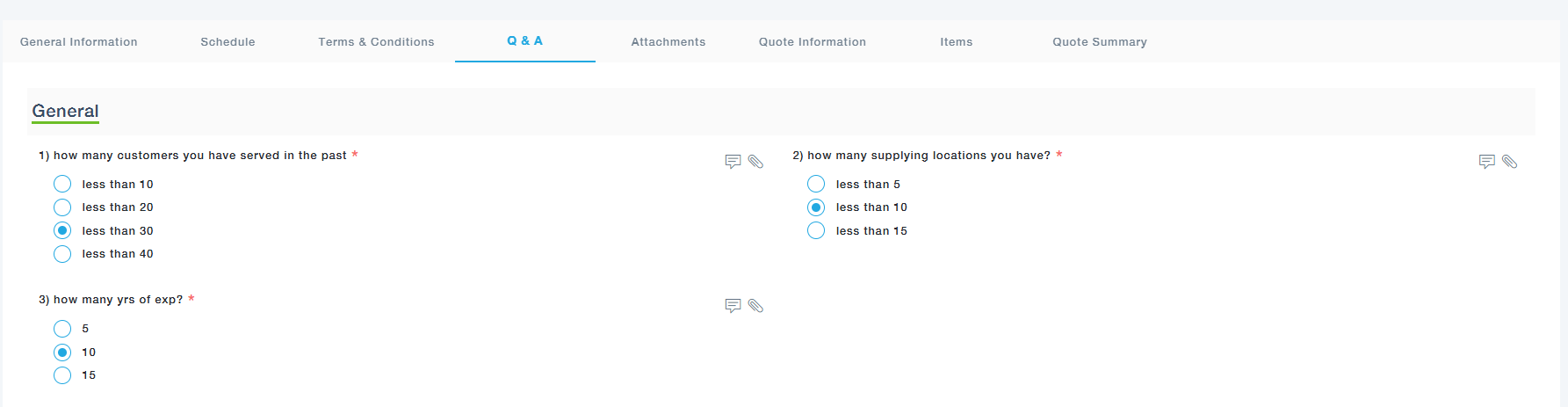This screenshot has width=1568, height=407.
Task: Open the Schedule tab
Action: [228, 42]
